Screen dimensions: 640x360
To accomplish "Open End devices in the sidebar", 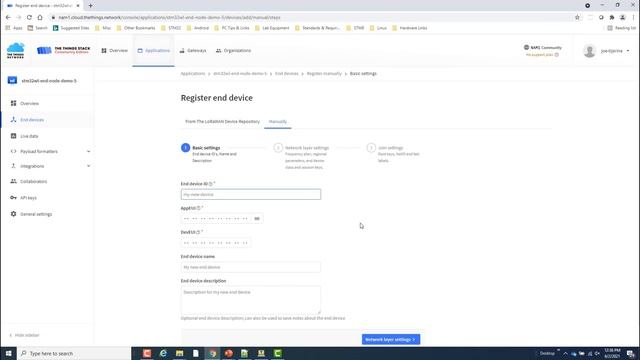I will (x=32, y=120).
